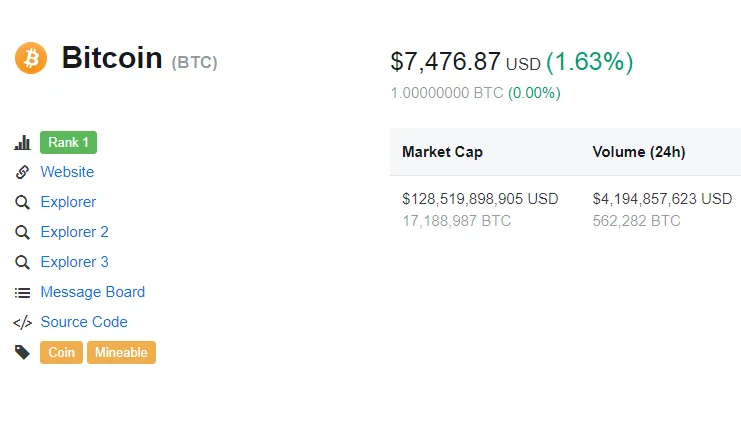Click the tag icon next to Coin
This screenshot has width=741, height=422.
point(22,353)
